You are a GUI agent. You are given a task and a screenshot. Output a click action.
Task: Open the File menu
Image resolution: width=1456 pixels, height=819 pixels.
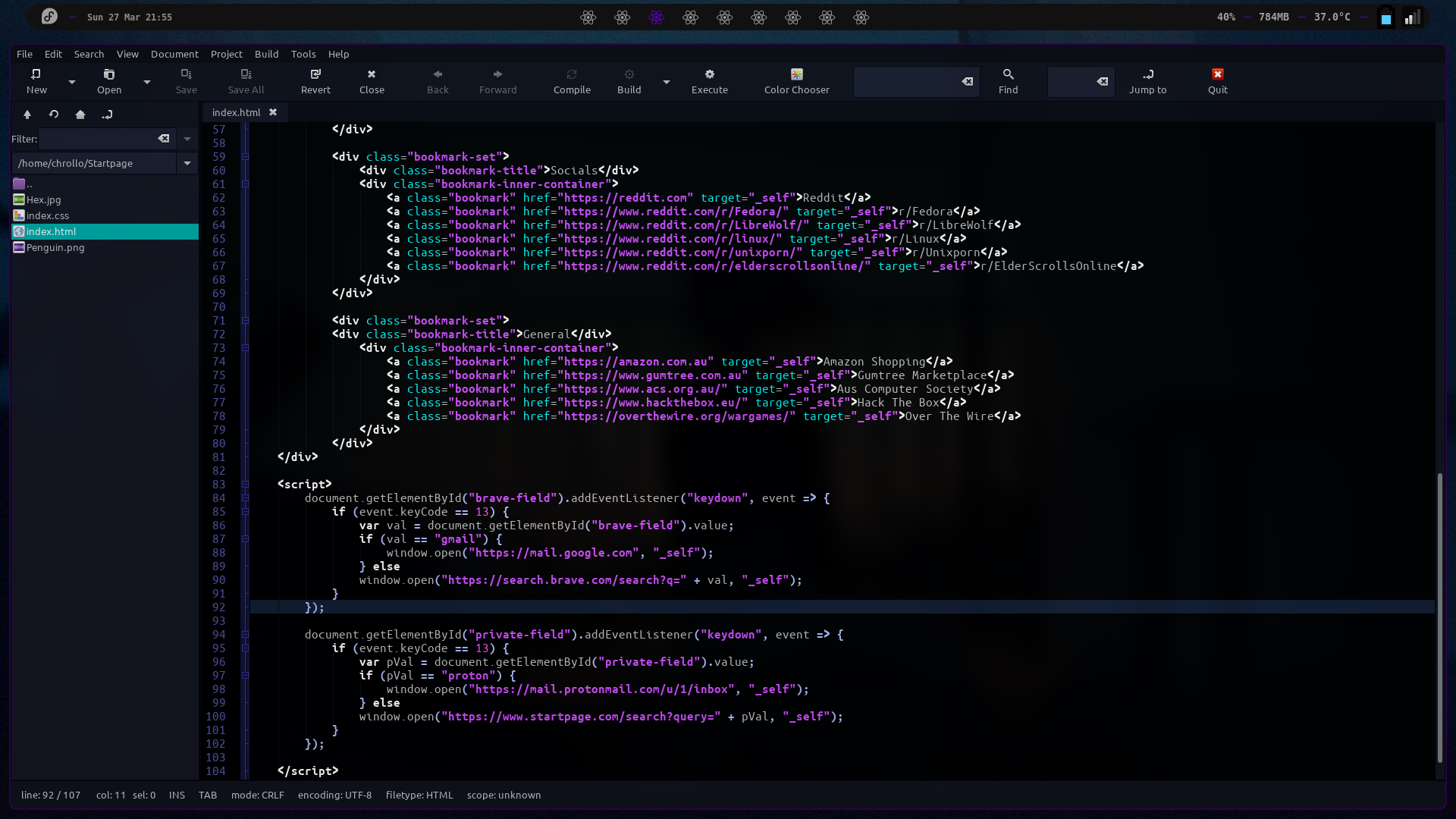[x=24, y=54]
